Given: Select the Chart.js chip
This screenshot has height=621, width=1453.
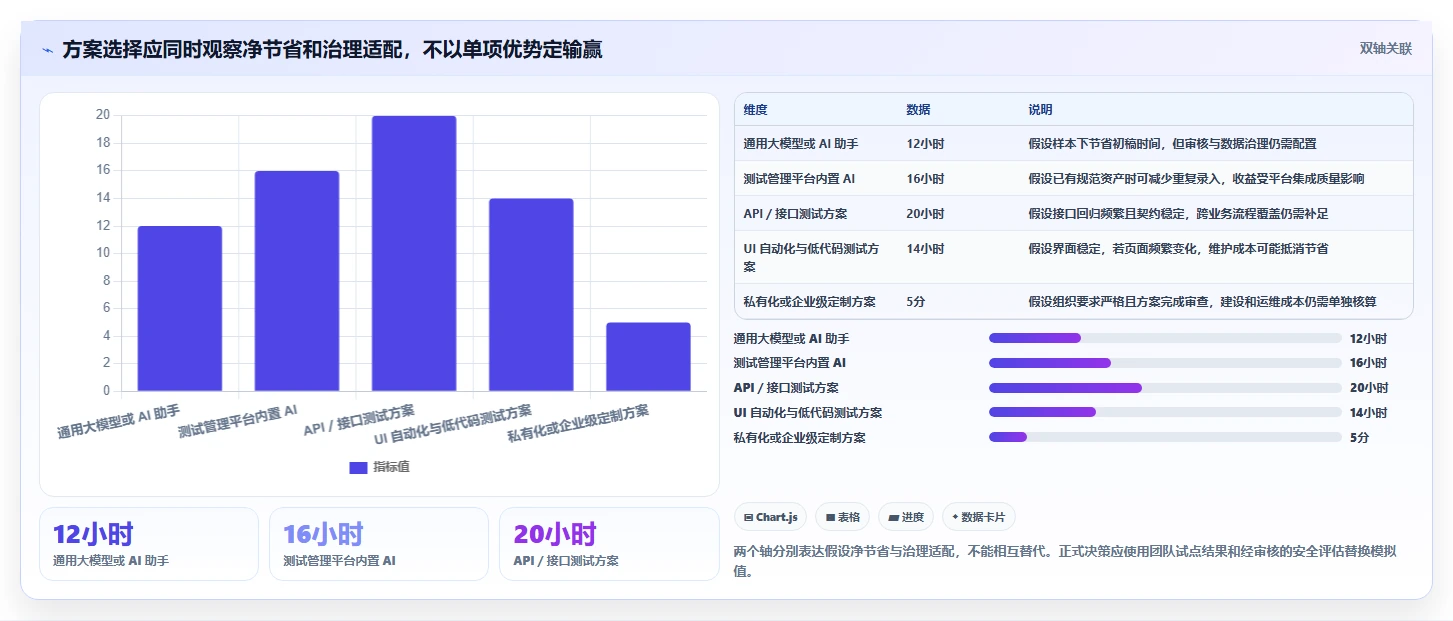Looking at the screenshot, I should click(x=770, y=517).
